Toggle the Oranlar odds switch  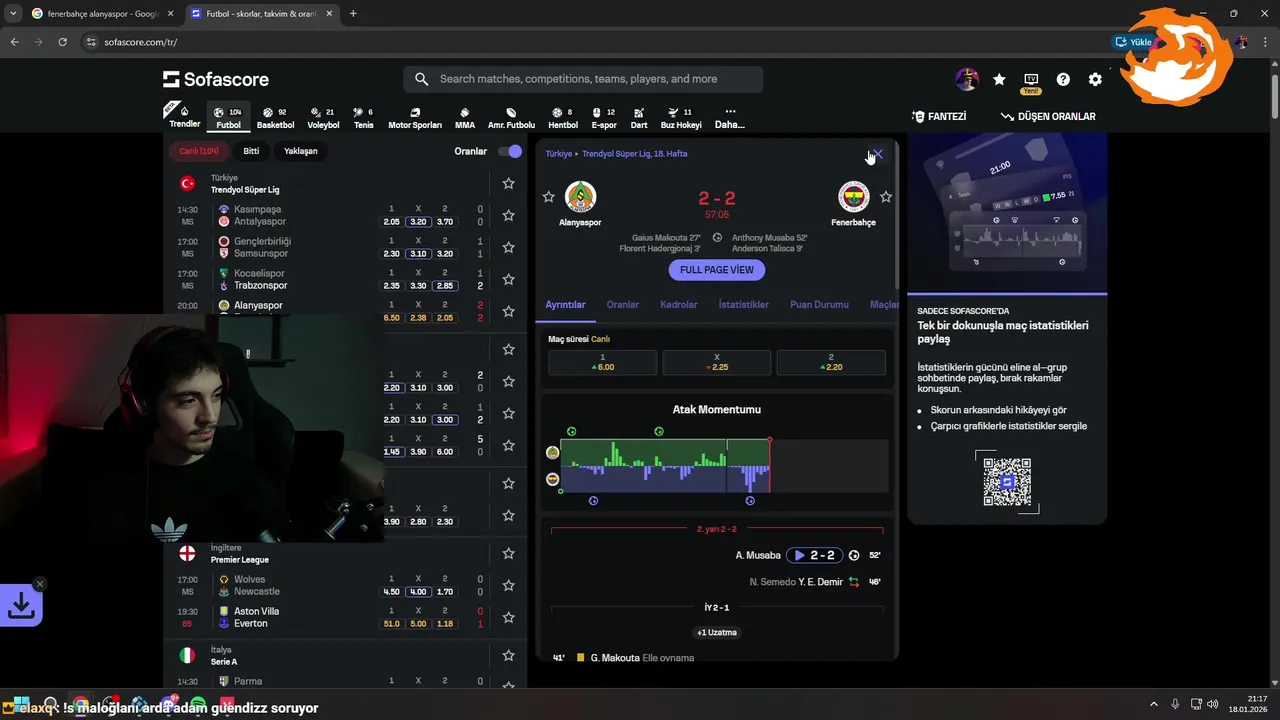(x=510, y=151)
